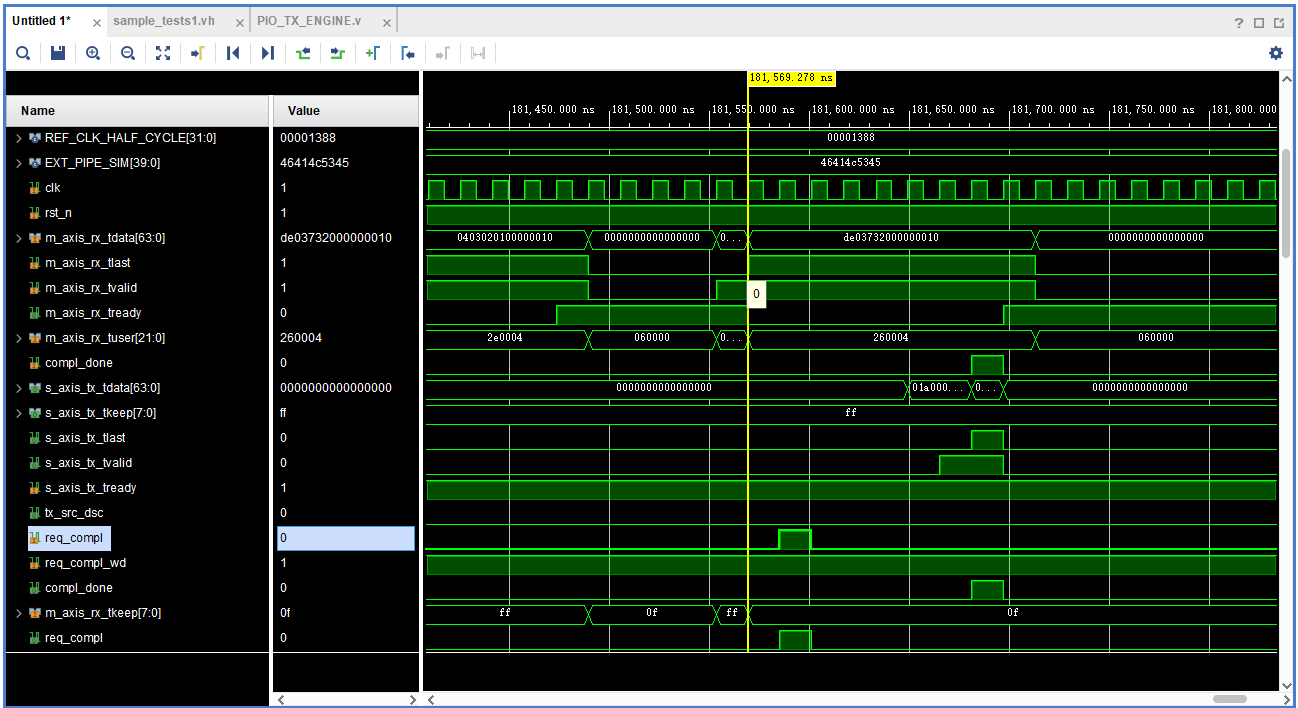Expand EXT_PIPE_SIM[39:0] bus

18,163
